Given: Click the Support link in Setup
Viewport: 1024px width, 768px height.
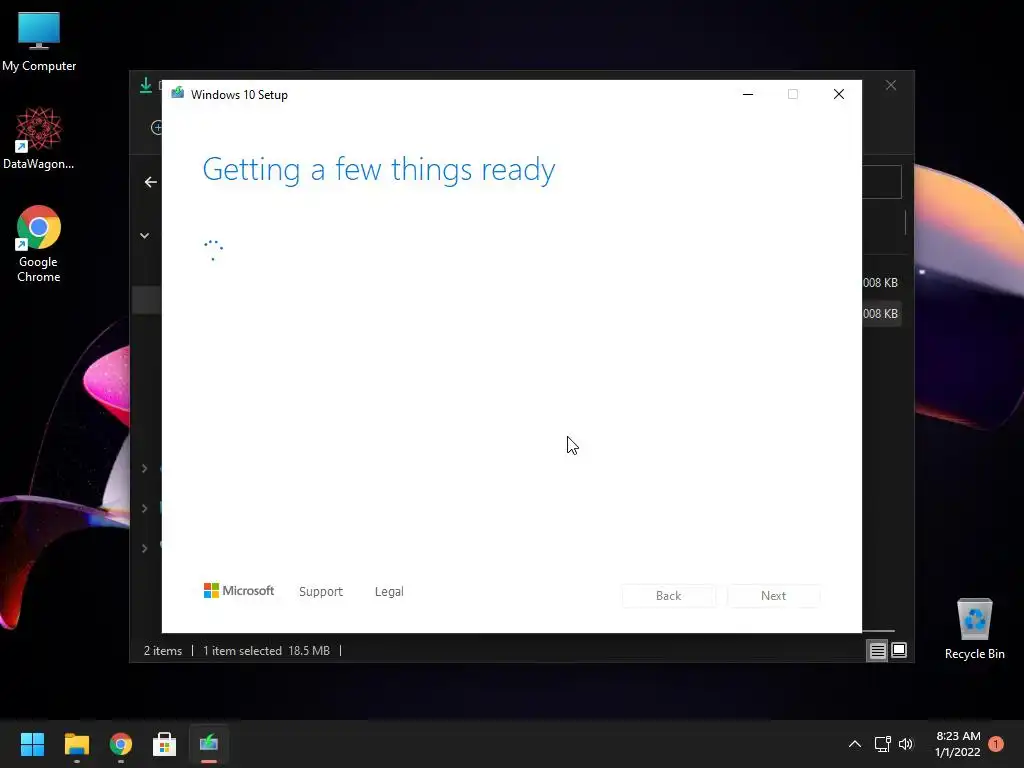Looking at the screenshot, I should (x=321, y=592).
